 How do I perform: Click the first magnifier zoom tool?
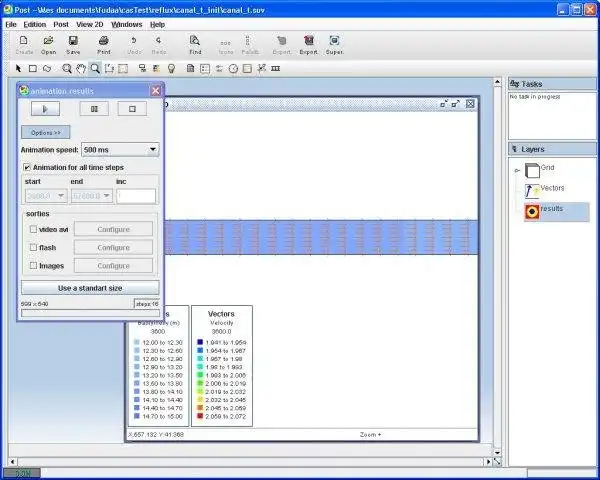(67, 69)
